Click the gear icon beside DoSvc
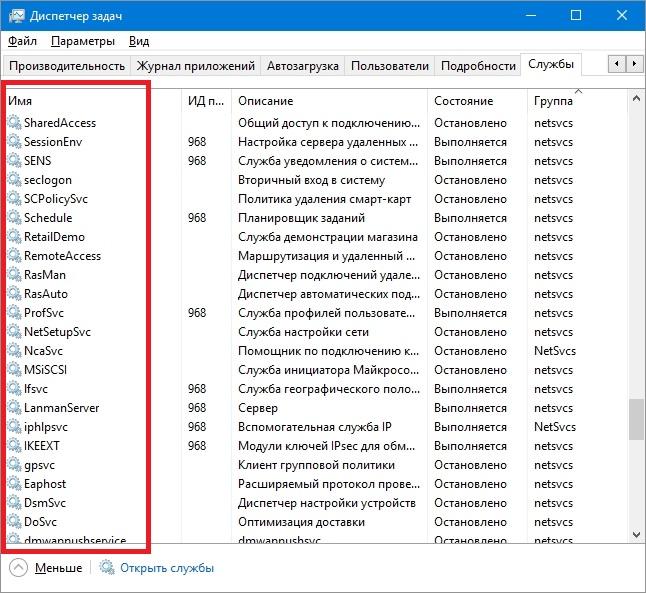Viewport: 646px width, 593px height. (x=14, y=522)
